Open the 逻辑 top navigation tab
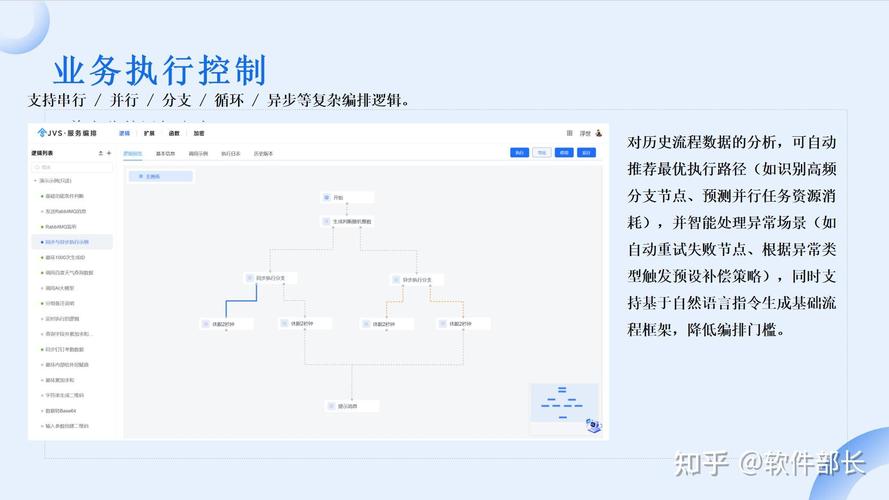 125,134
